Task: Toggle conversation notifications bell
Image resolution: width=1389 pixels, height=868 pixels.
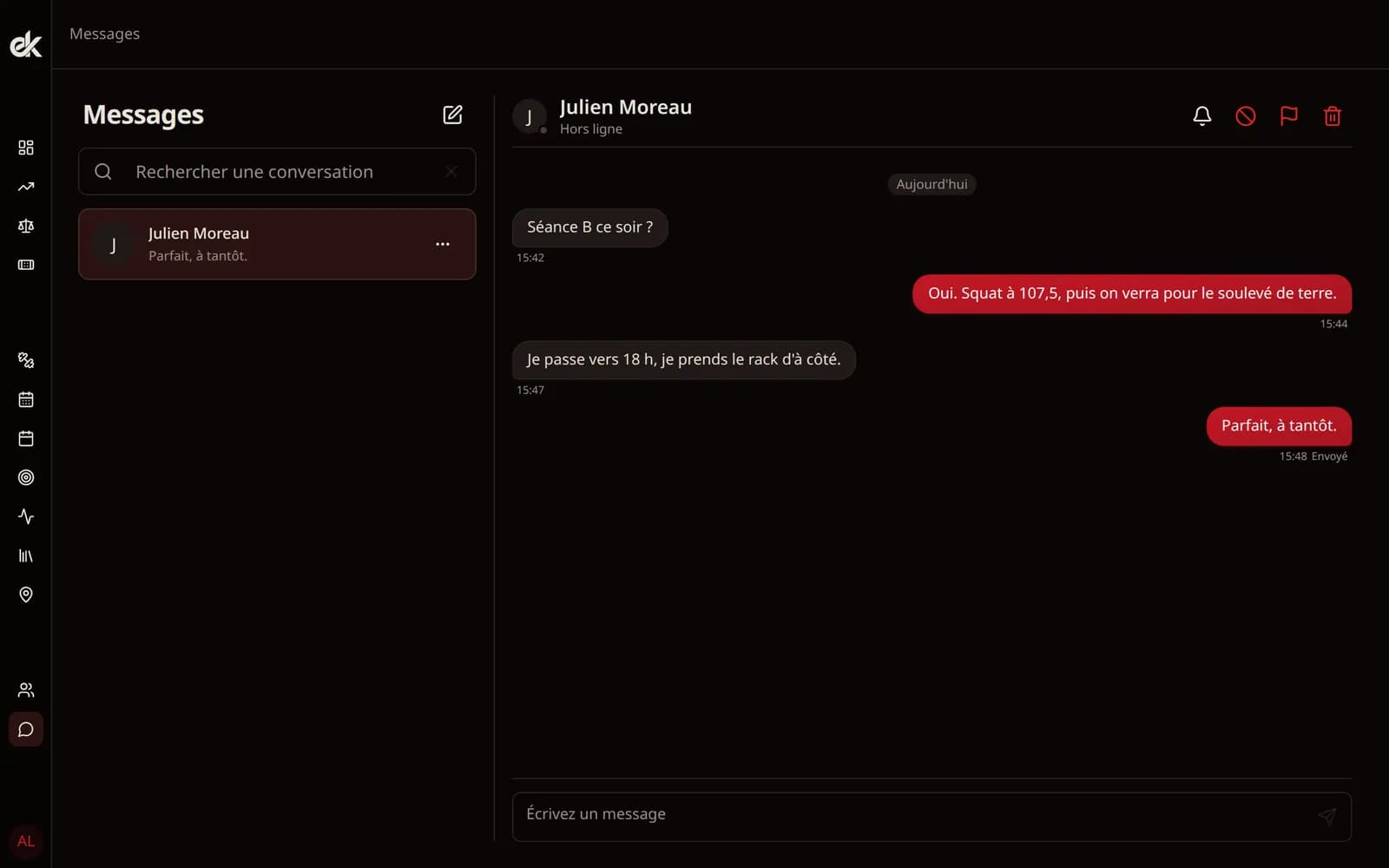Action: [1202, 116]
